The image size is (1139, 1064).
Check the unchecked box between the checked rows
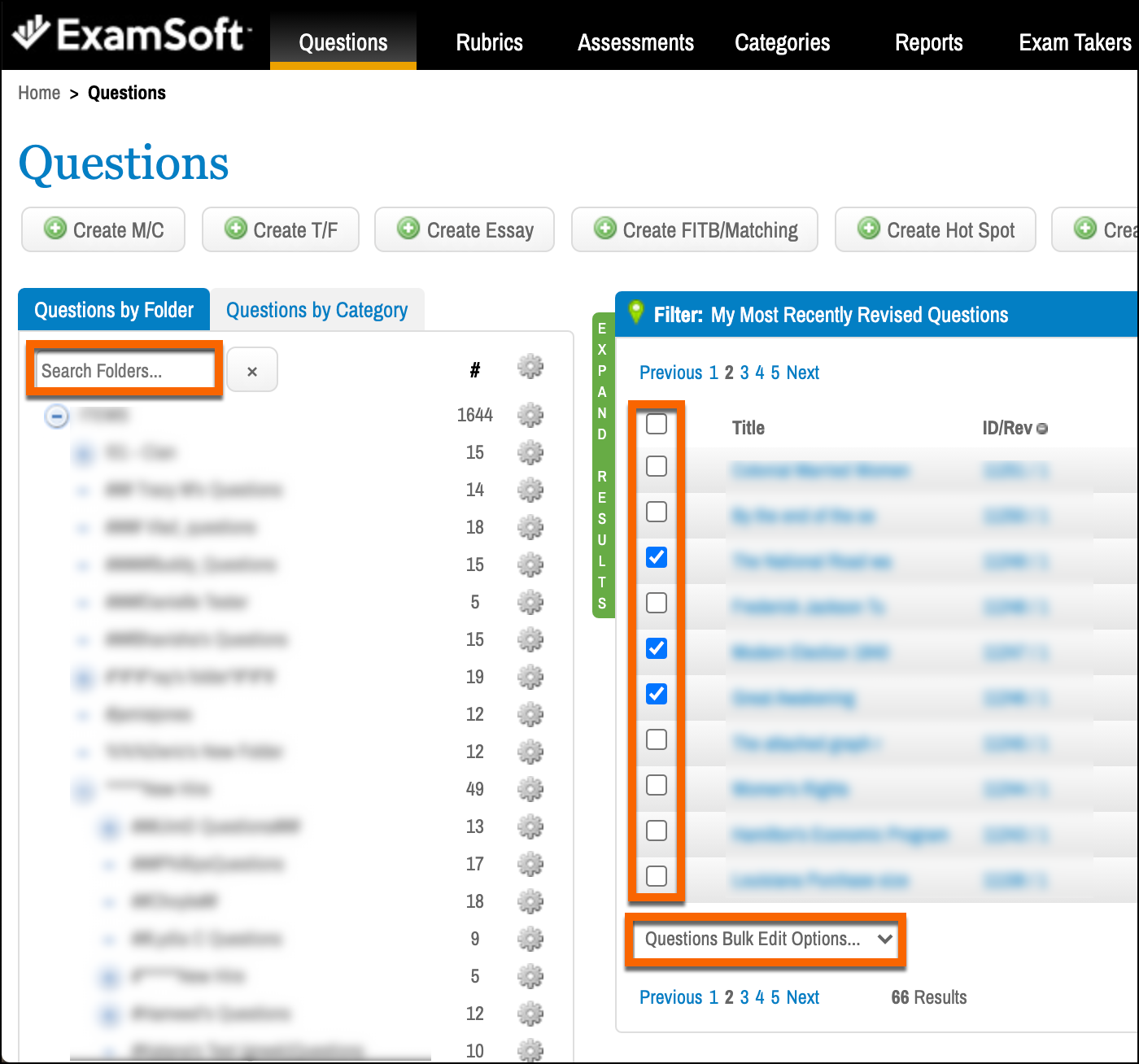click(657, 603)
